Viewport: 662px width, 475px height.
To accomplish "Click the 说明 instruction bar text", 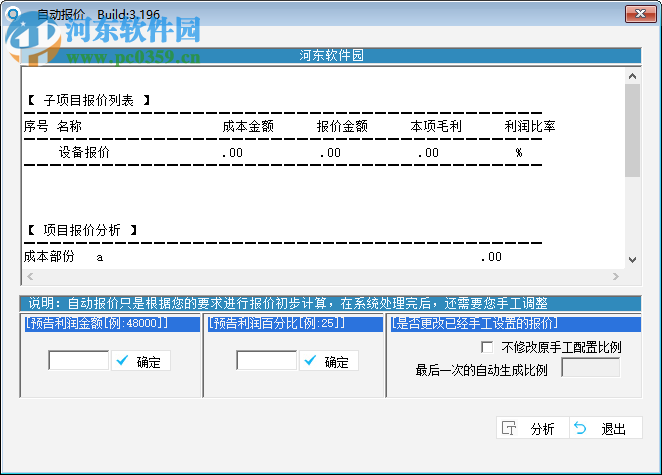I will click(x=288, y=303).
